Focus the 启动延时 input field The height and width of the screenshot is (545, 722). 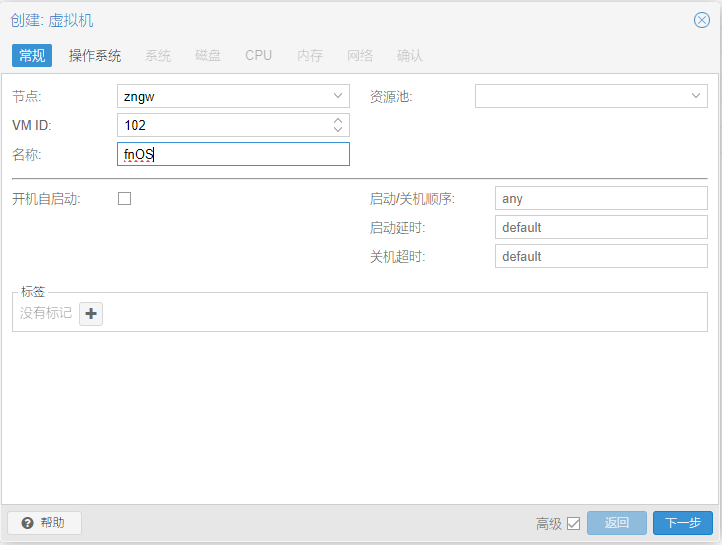click(600, 227)
